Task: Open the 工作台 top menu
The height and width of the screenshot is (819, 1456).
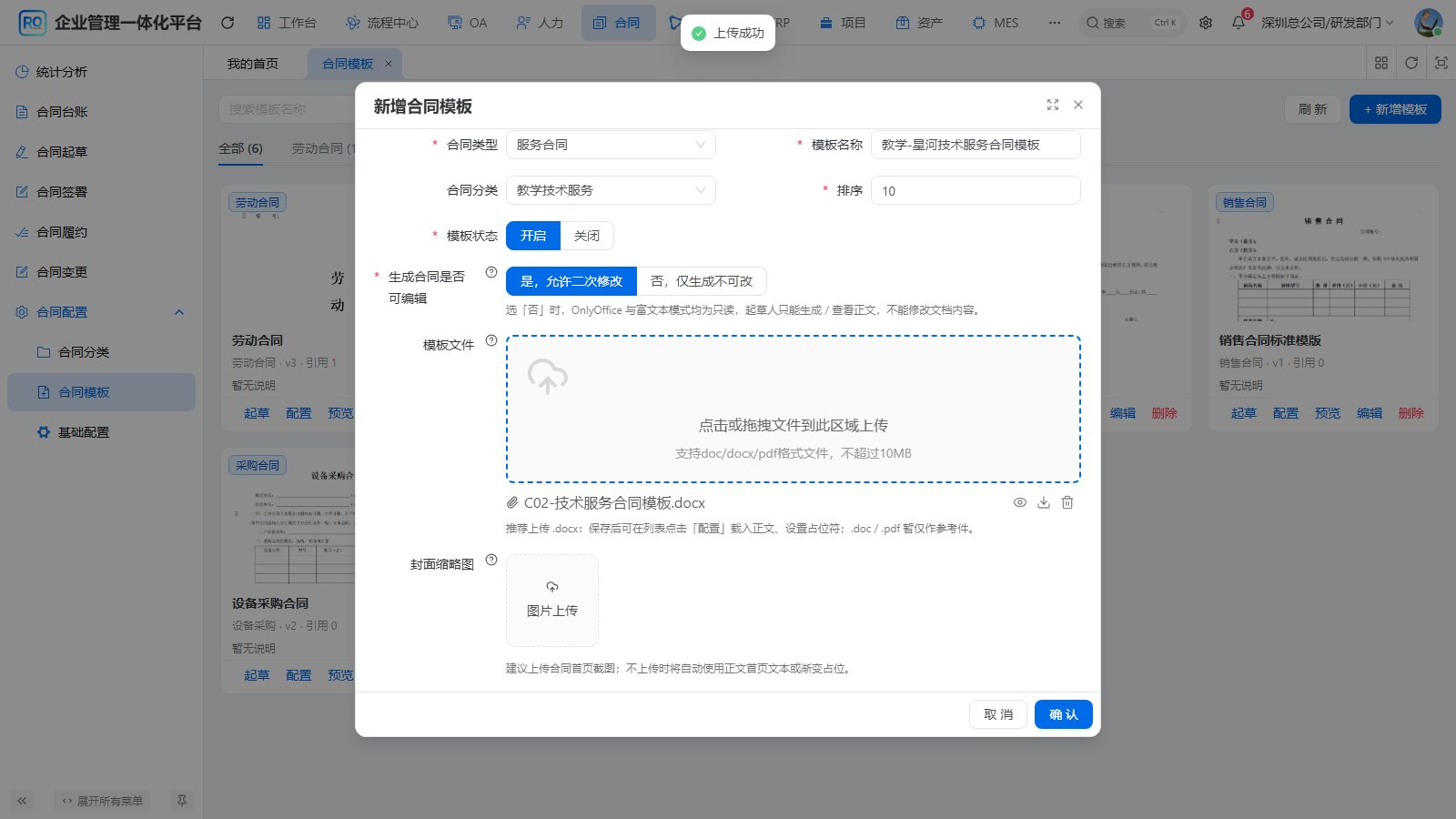Action: pos(287,23)
